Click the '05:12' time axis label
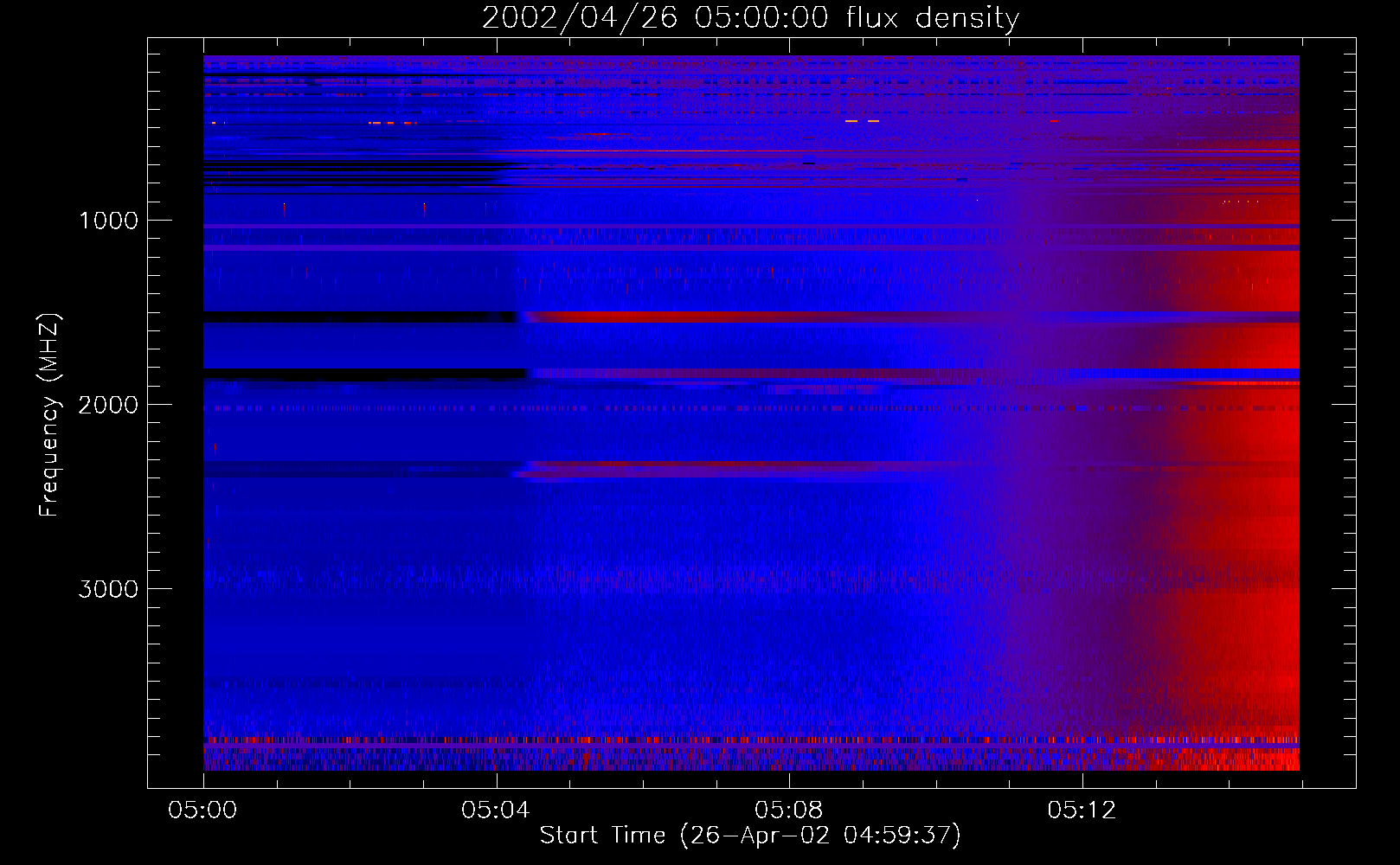The height and width of the screenshot is (865, 1400). pyautogui.click(x=1082, y=810)
